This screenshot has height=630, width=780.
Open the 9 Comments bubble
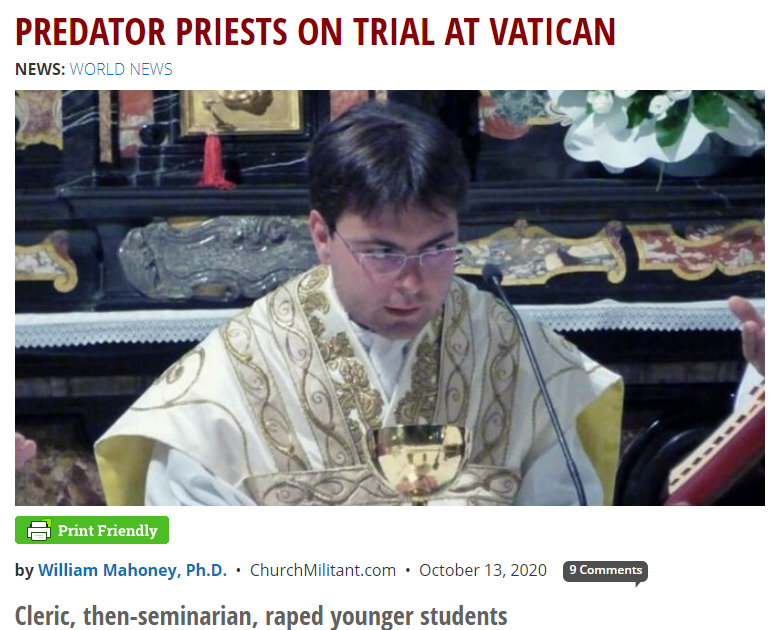pyautogui.click(x=605, y=571)
